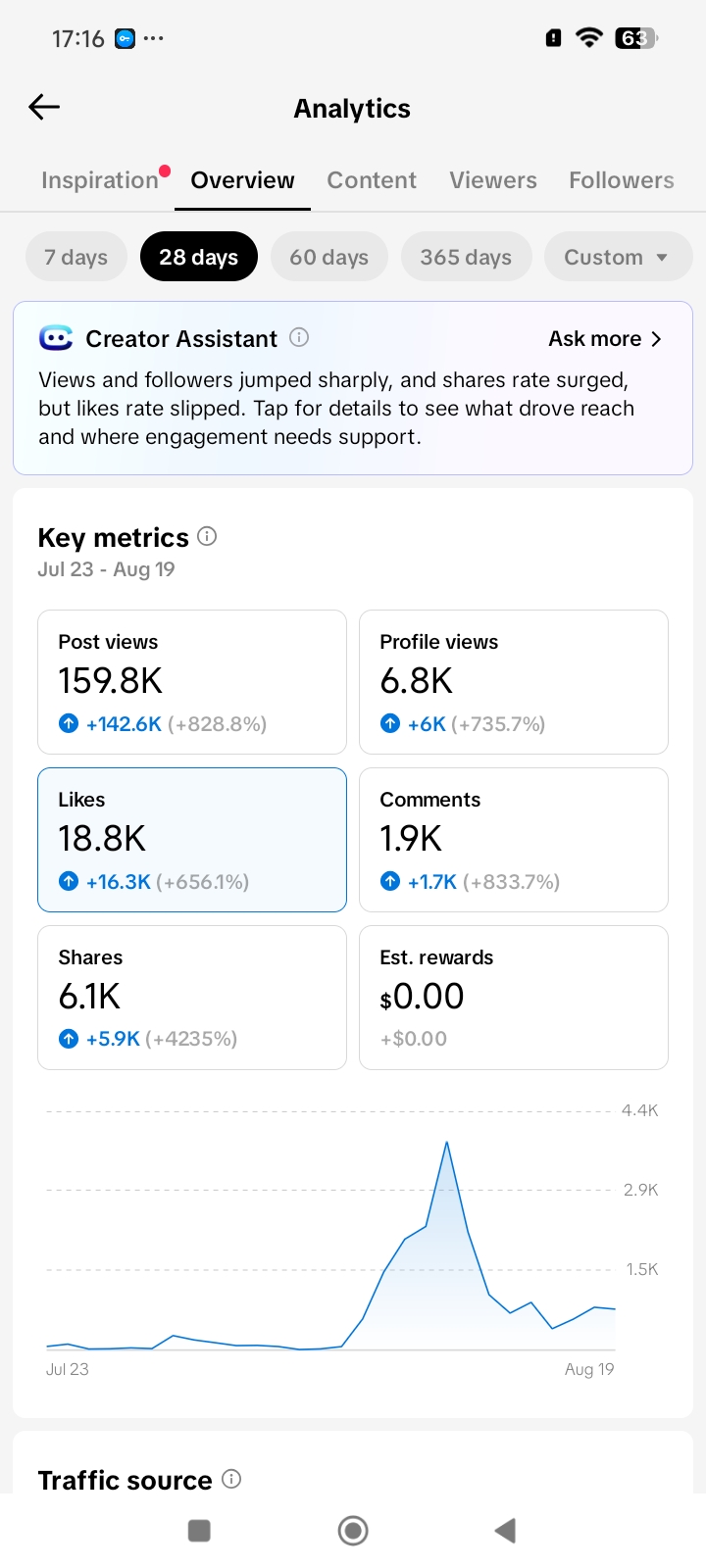
Task: Select the 60 days range
Action: tap(328, 257)
